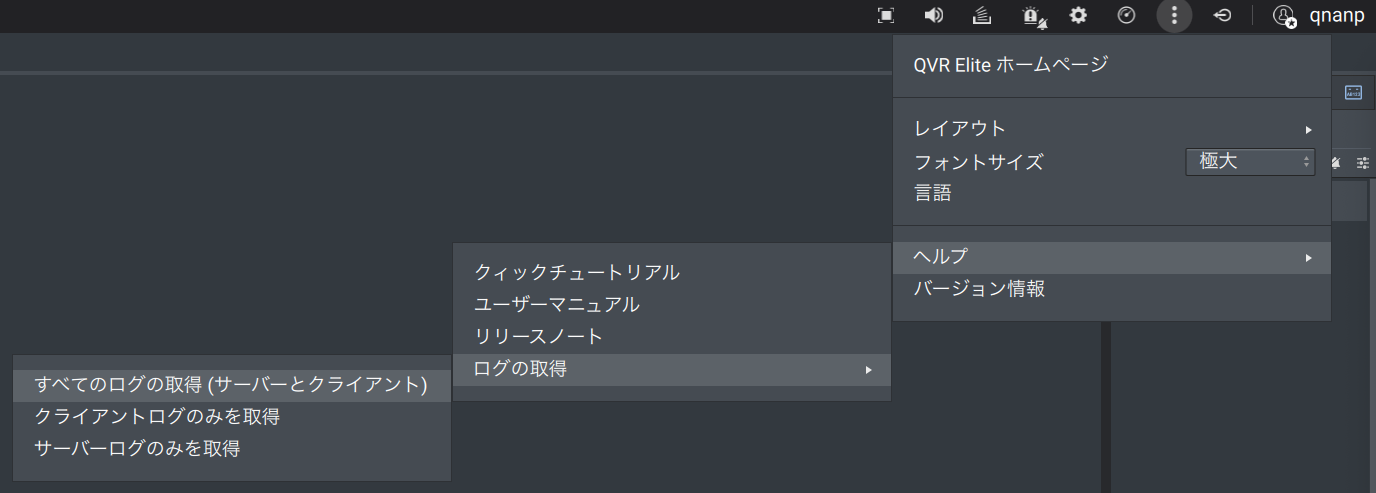Choose サーバーログのみを取得

click(137, 449)
